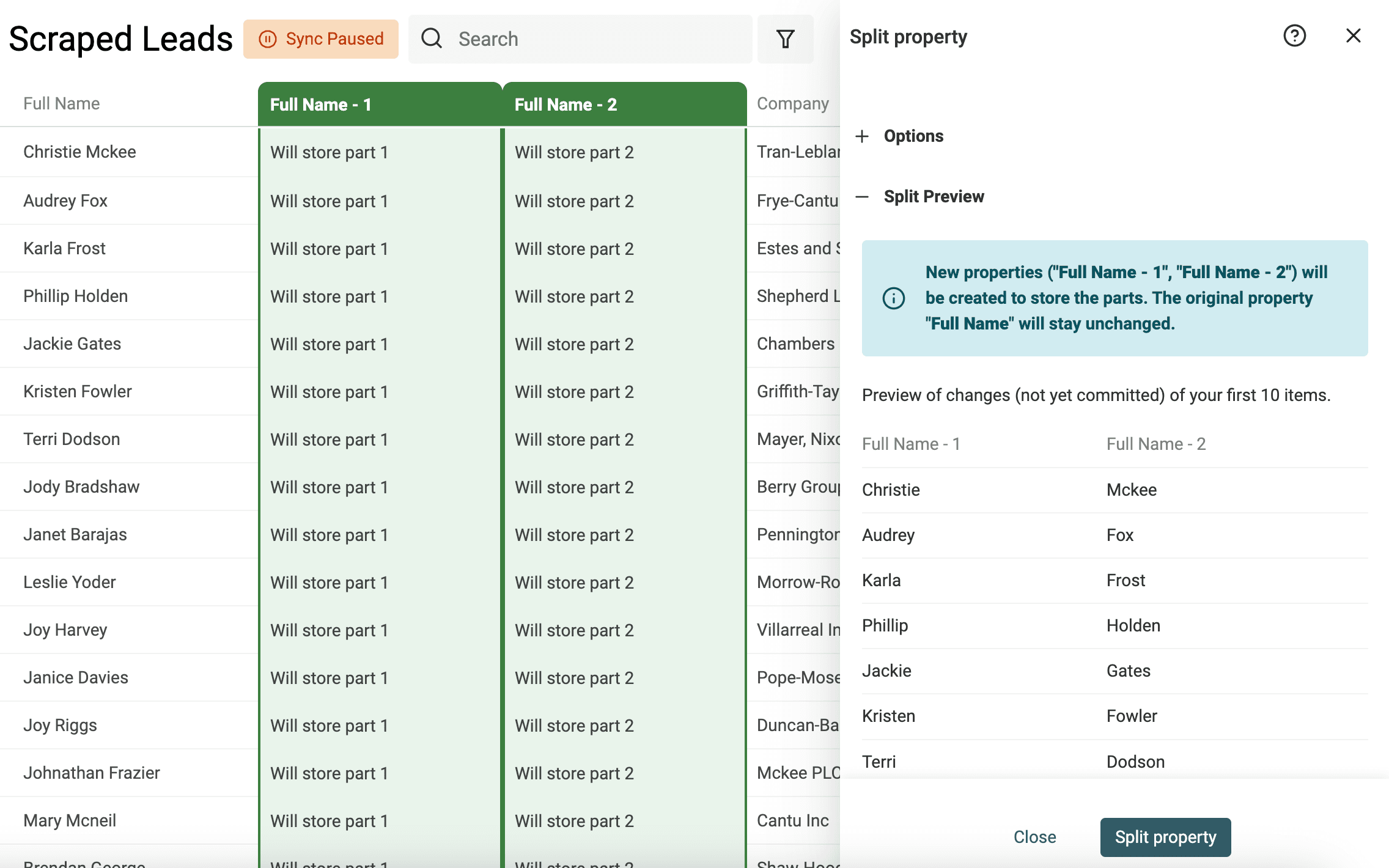Click the info icon in notice
Image resolution: width=1389 pixels, height=868 pixels.
pos(893,298)
